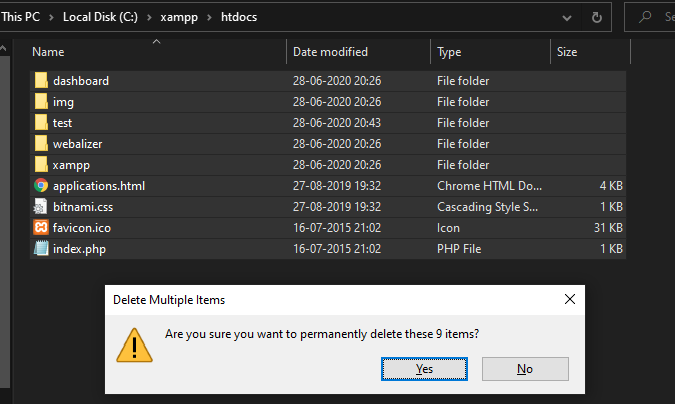The width and height of the screenshot is (675, 404).
Task: Expand the chevron after Local Disk (C:)
Action: pos(149,18)
